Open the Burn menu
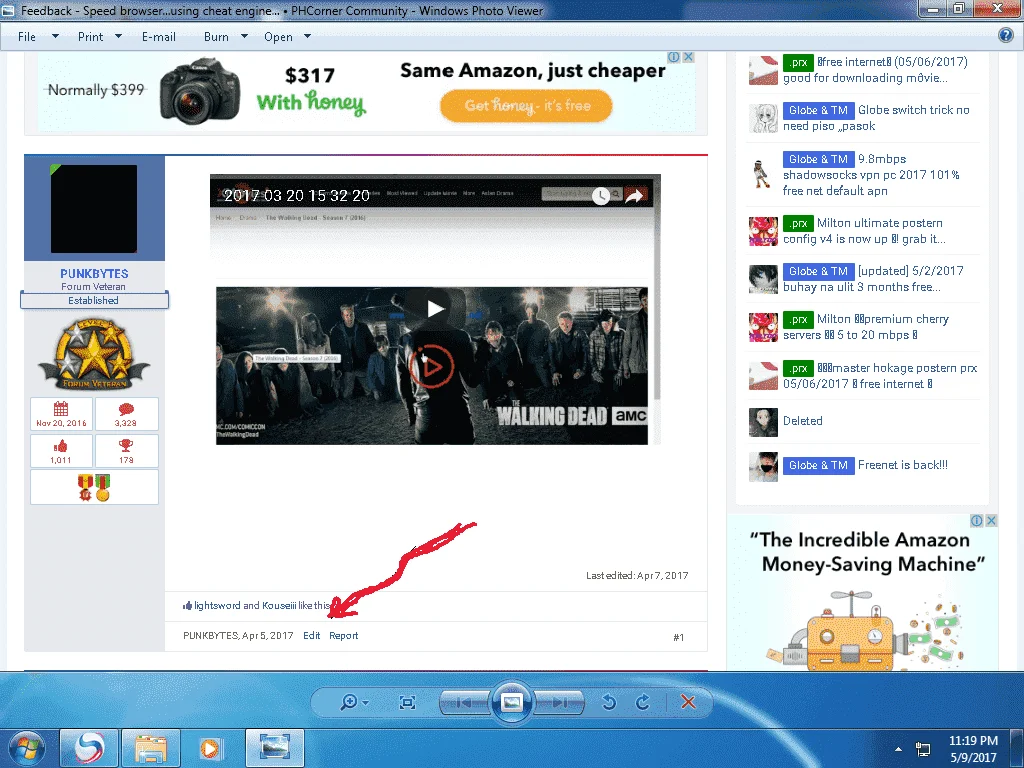 pos(216,37)
